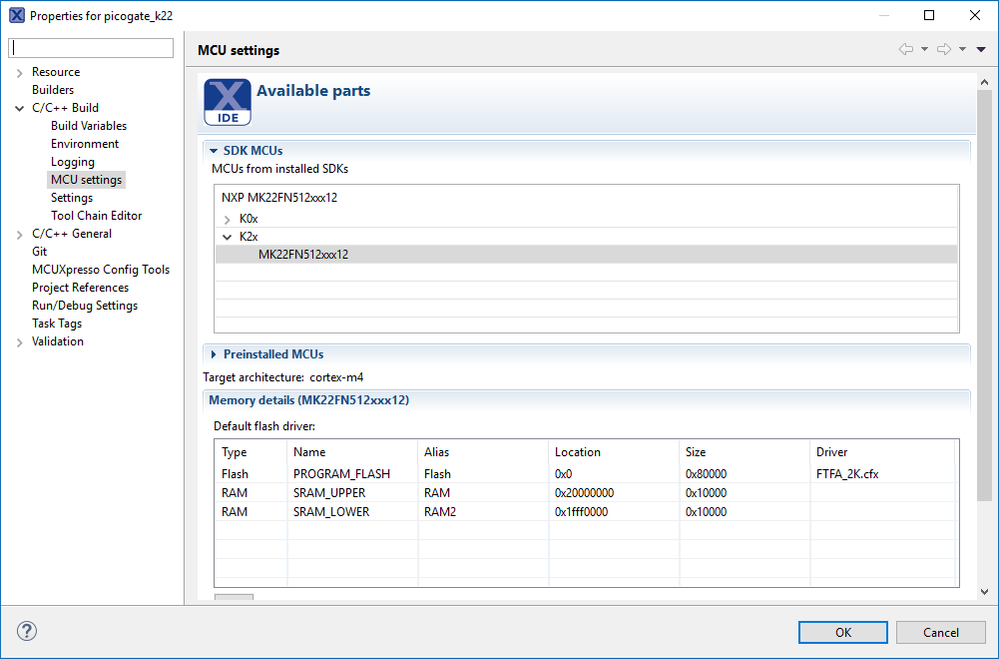Select Builders in the properties tree

[x=53, y=90]
